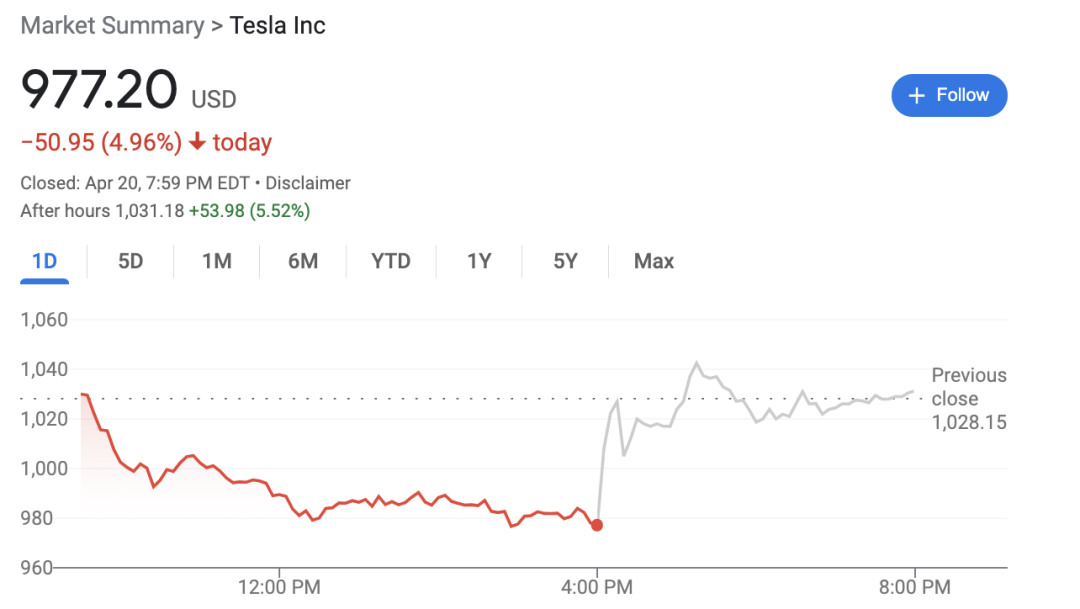
Task: View the 1Y chart tab
Action: point(479,261)
